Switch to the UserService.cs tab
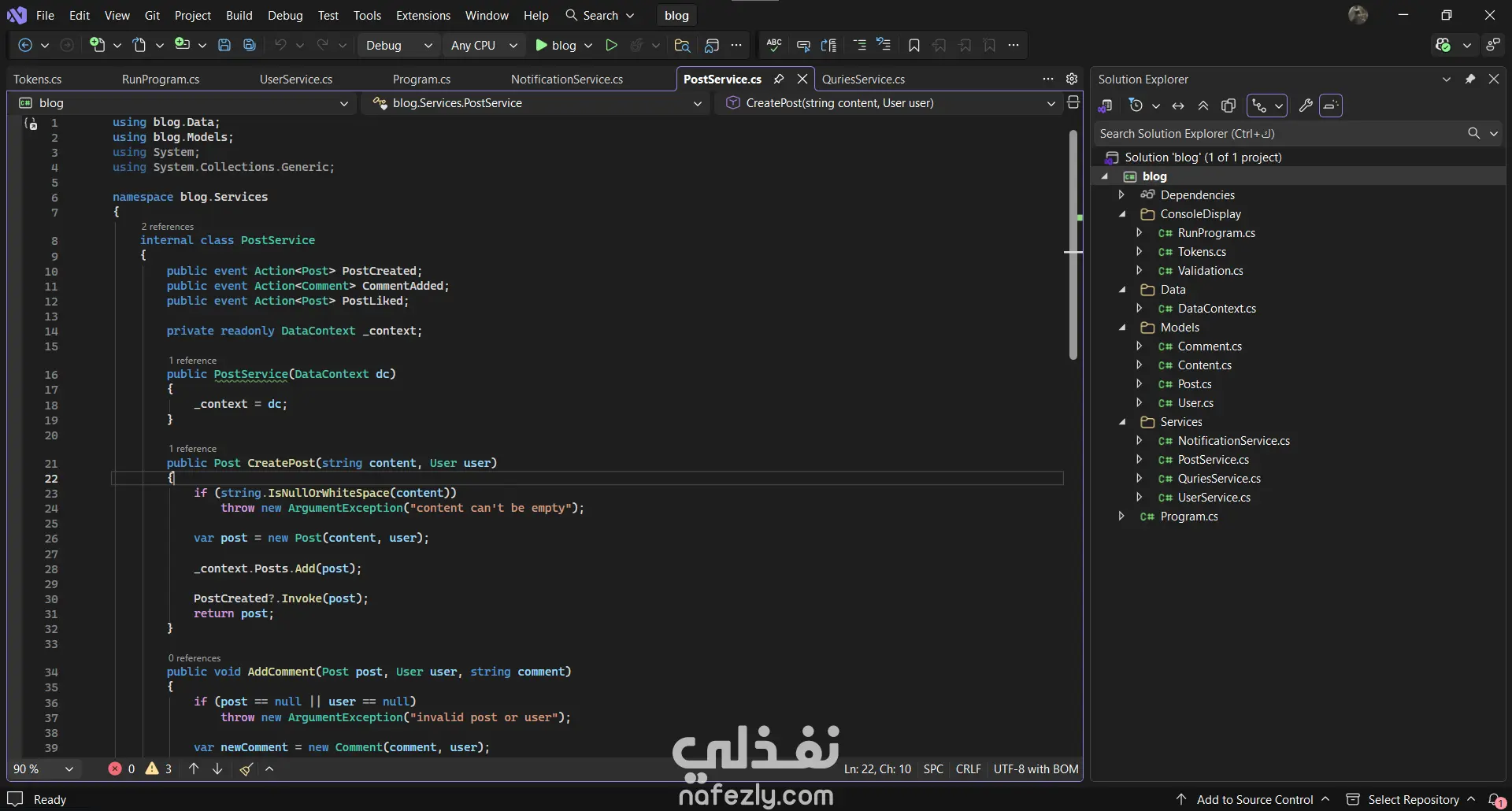The height and width of the screenshot is (811, 1512). (296, 80)
